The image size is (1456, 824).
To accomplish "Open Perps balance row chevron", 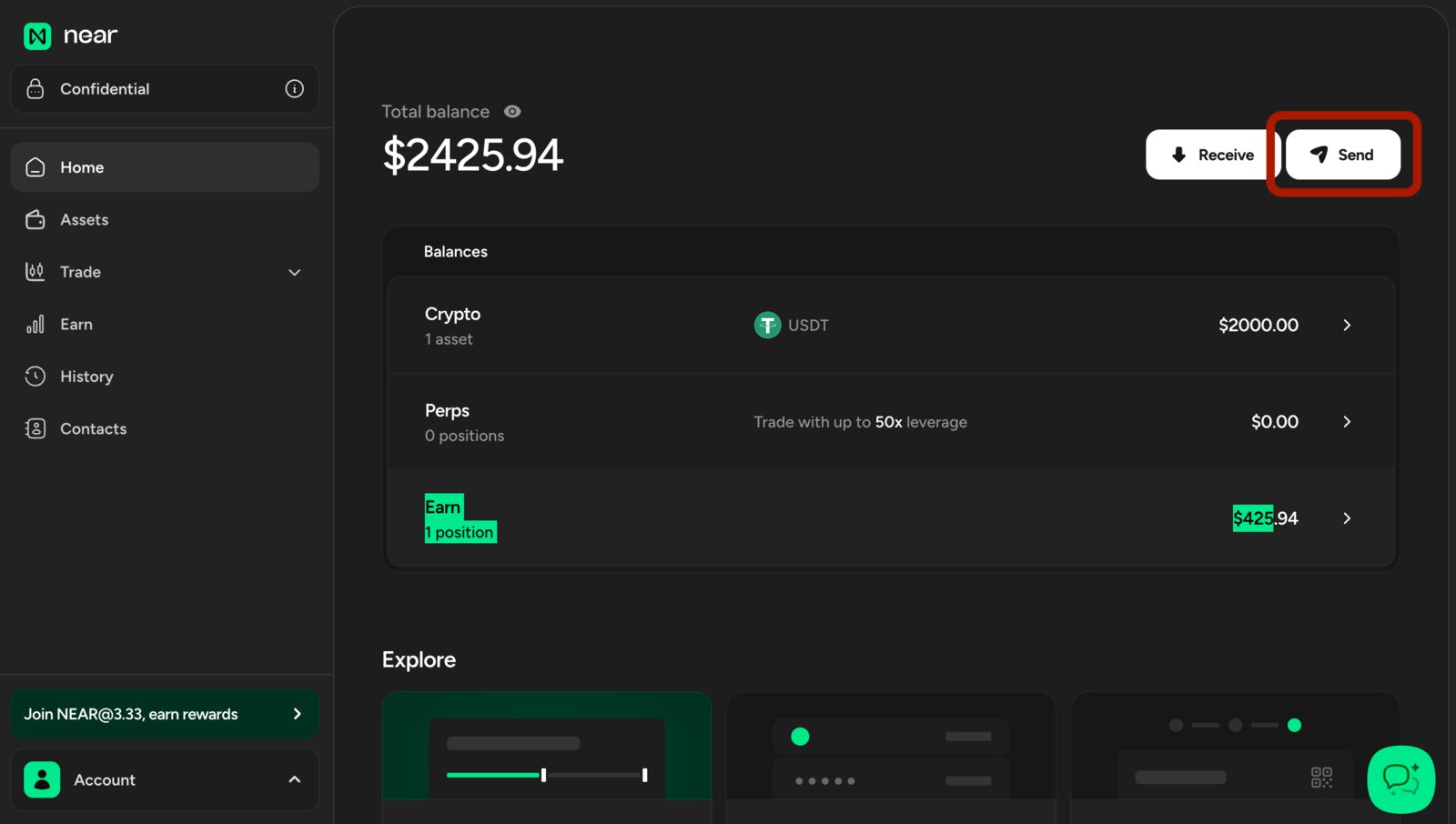I will point(1347,421).
